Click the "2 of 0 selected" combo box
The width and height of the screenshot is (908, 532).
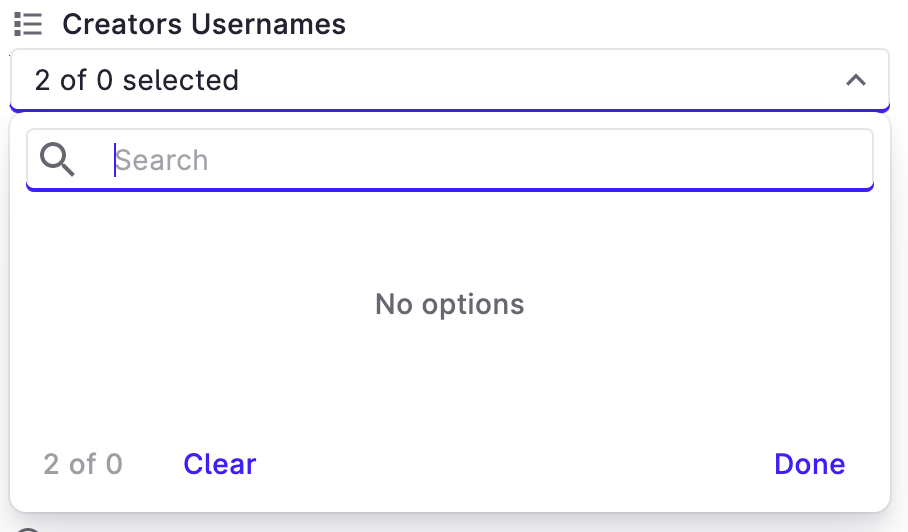449,80
